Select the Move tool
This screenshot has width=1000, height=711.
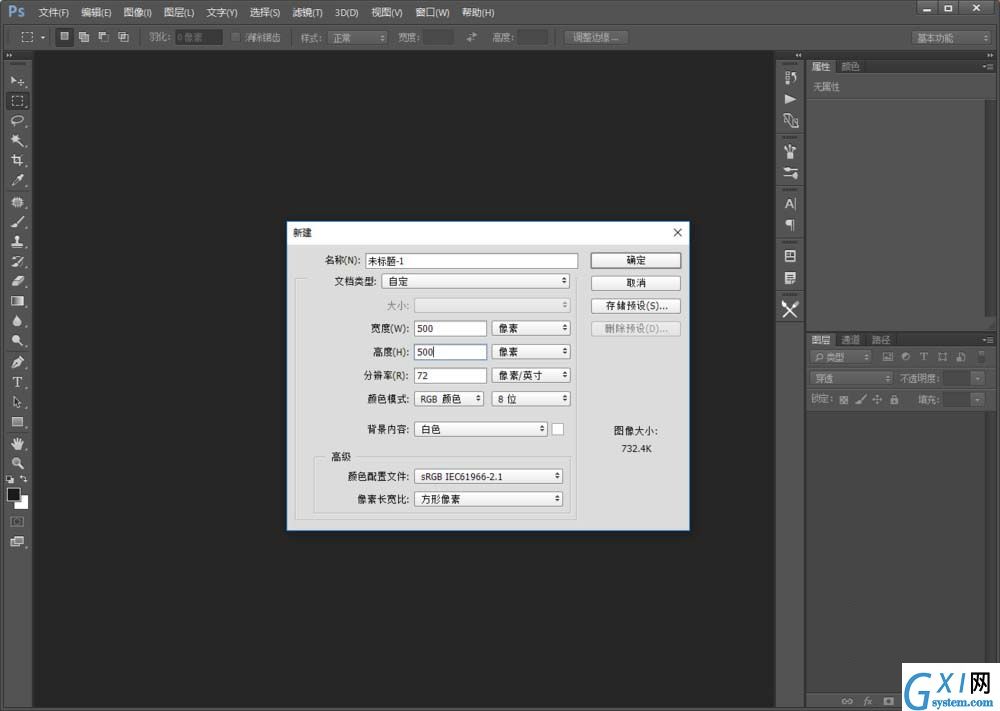(17, 81)
